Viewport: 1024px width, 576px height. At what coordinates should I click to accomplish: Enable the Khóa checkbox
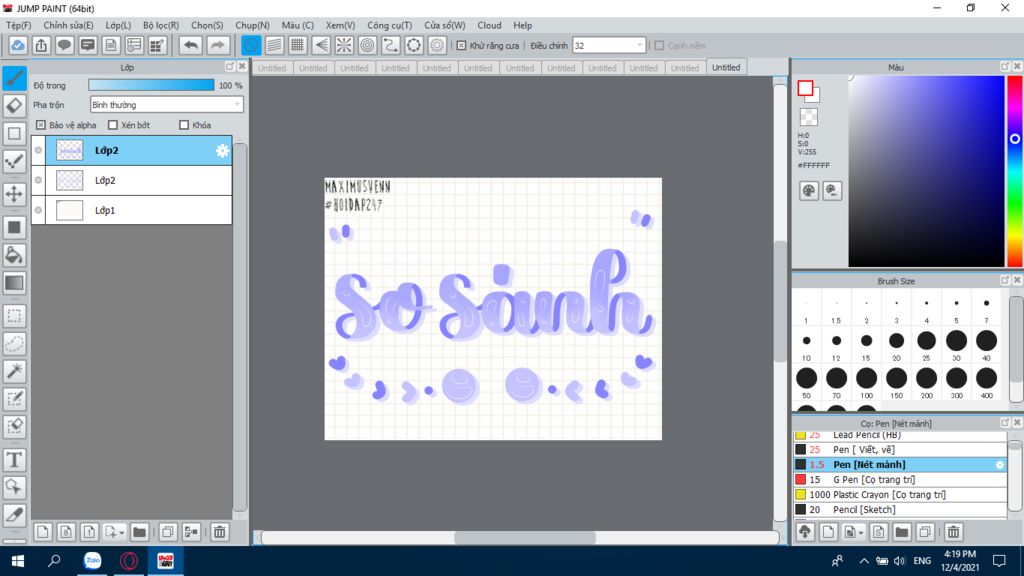tap(184, 125)
